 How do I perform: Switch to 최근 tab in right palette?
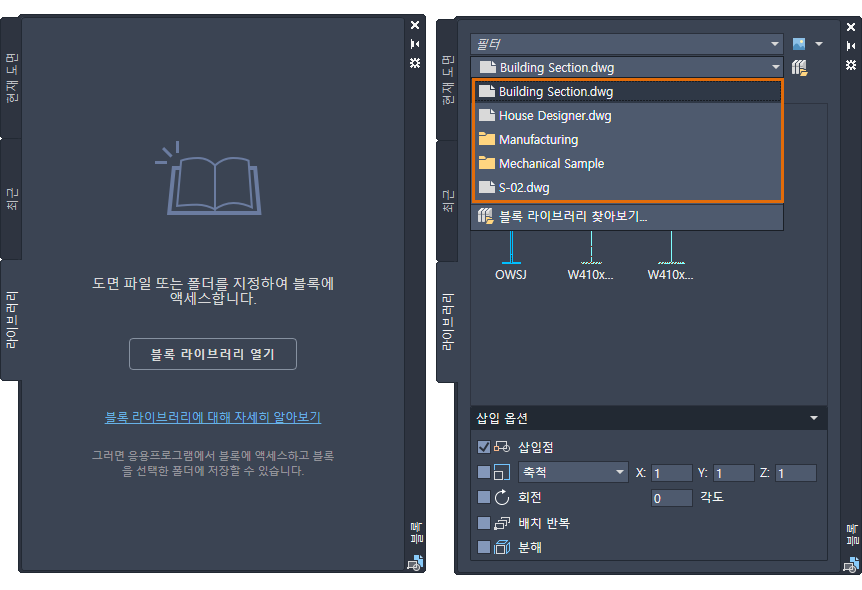448,201
